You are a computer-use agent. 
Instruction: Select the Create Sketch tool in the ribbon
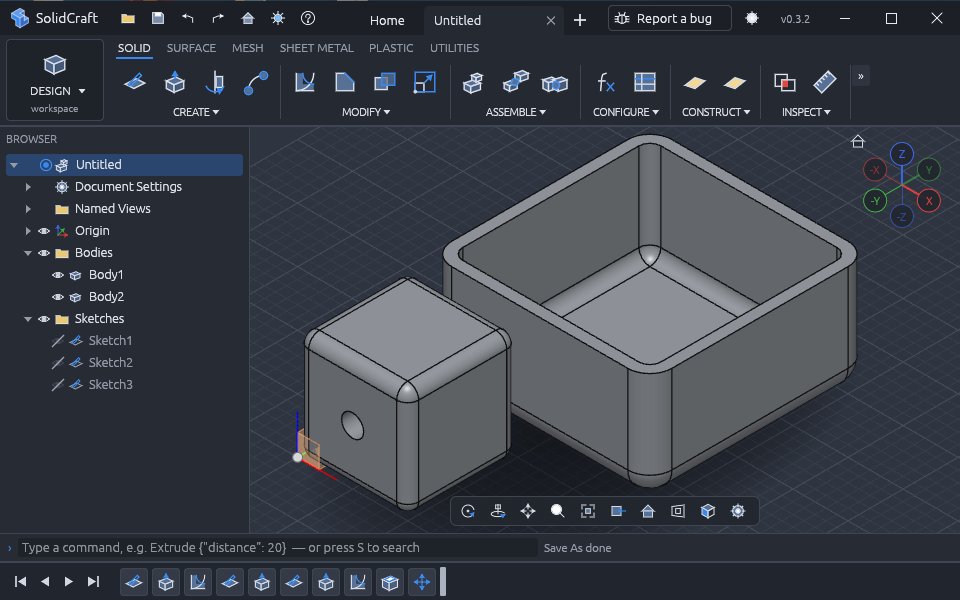pos(135,82)
